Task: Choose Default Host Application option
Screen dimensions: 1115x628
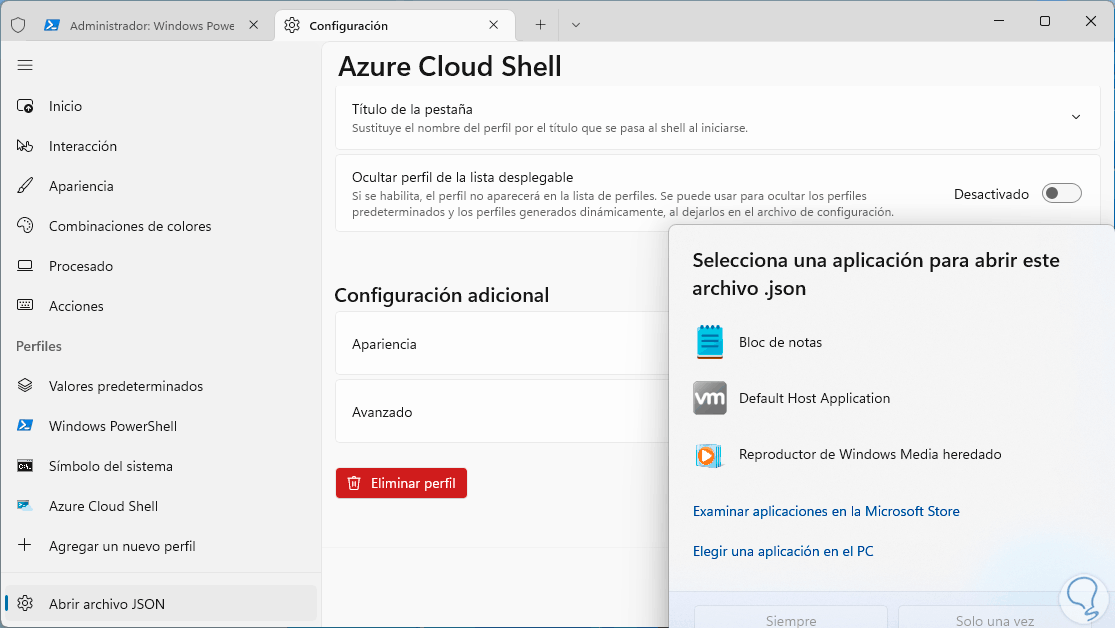Action: coord(813,398)
